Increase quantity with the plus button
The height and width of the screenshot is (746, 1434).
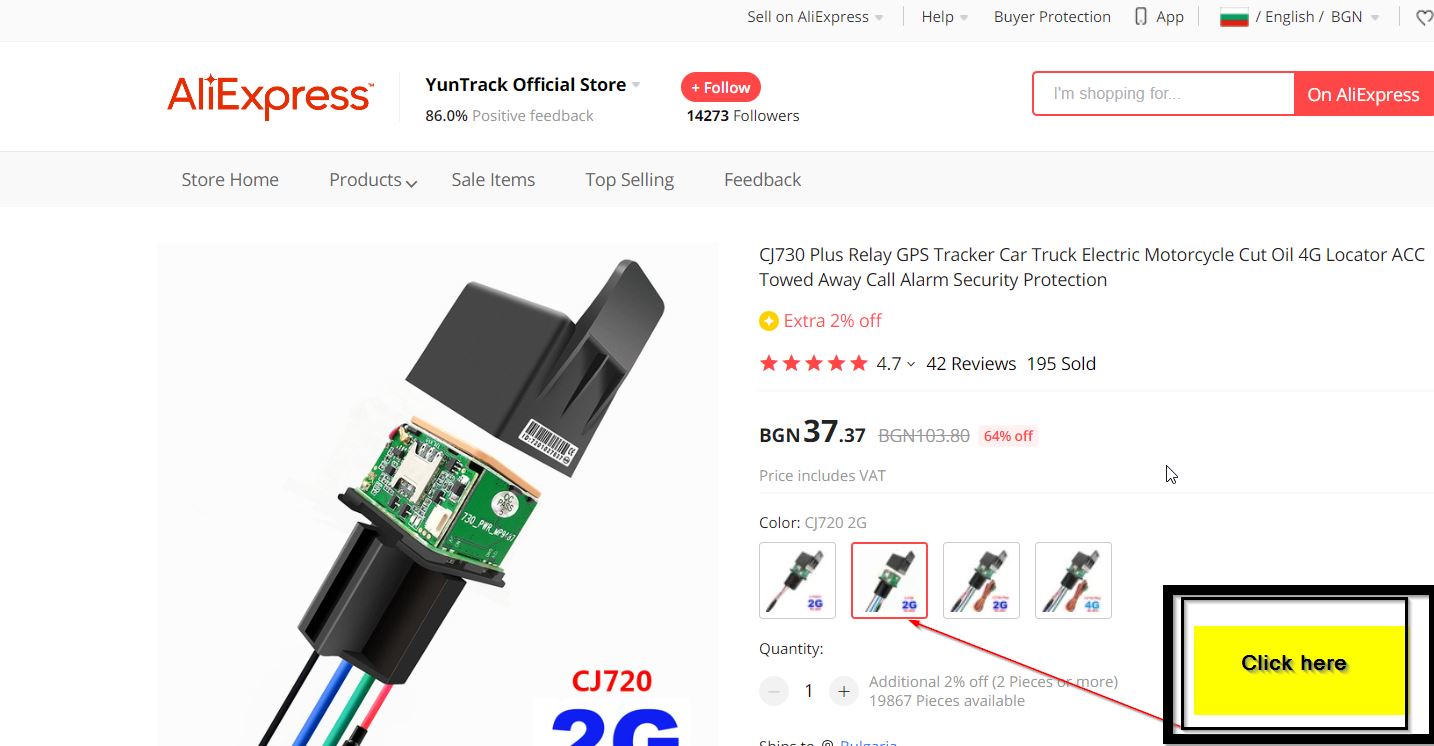(844, 691)
